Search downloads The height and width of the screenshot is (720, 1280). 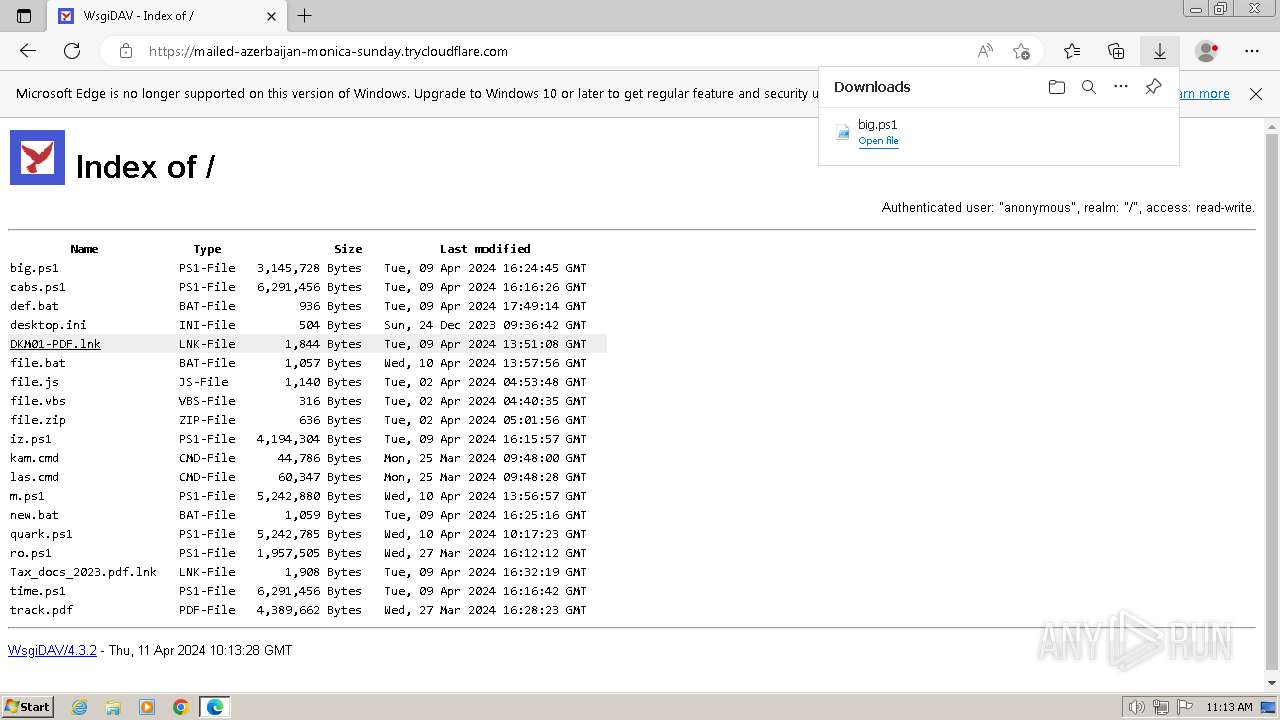pos(1089,87)
